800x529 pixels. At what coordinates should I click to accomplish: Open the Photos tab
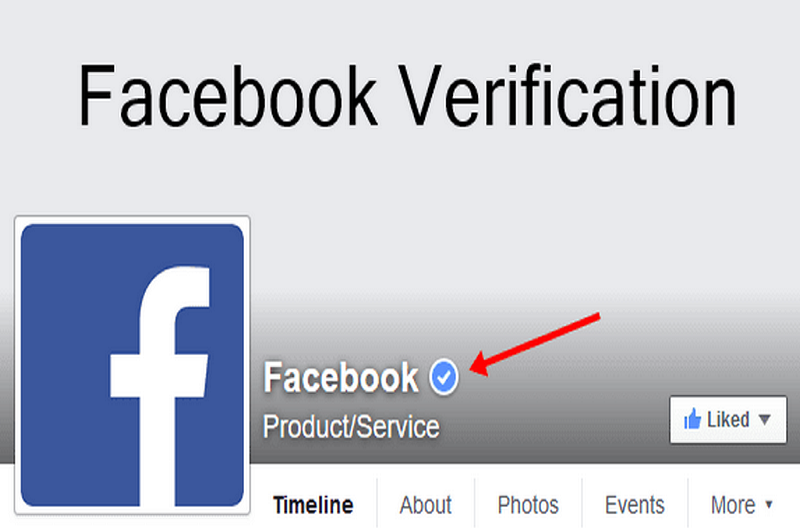(528, 505)
